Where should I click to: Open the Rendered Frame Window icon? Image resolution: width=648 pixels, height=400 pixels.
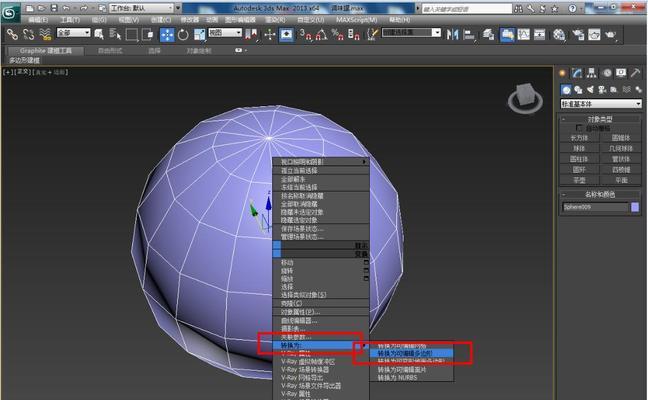594,34
